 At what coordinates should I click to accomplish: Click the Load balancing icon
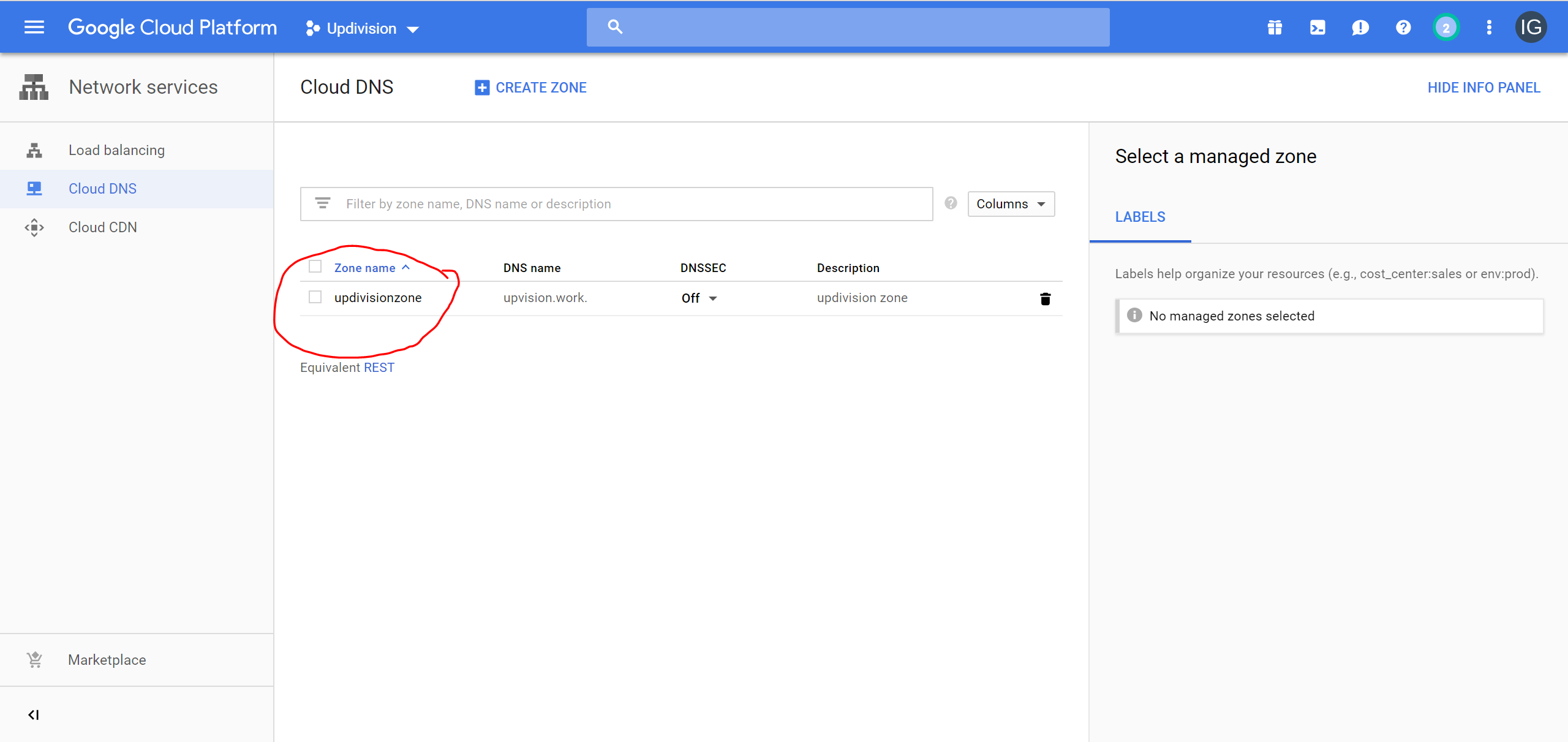pos(34,150)
